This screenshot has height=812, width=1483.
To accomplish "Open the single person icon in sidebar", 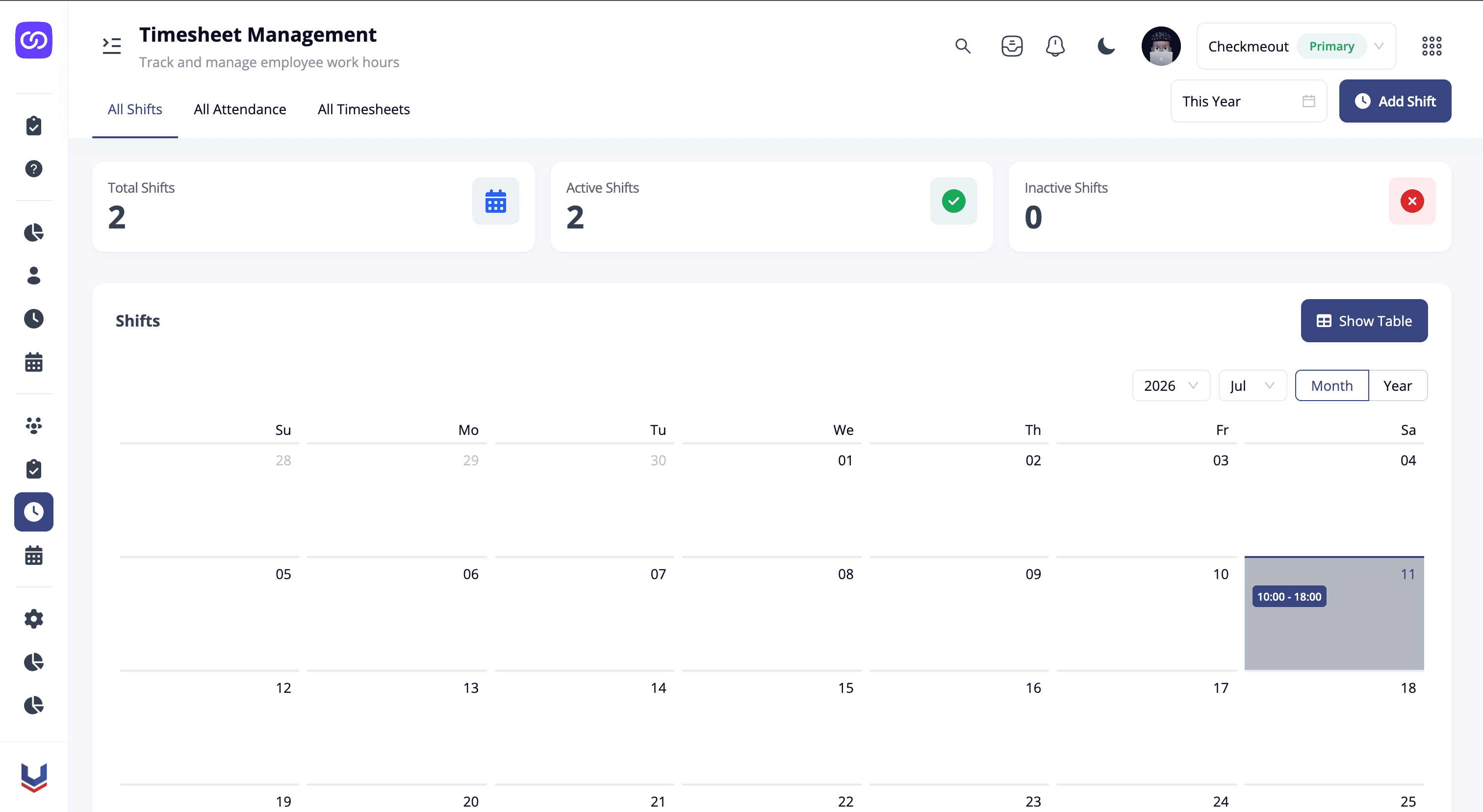I will [33, 276].
